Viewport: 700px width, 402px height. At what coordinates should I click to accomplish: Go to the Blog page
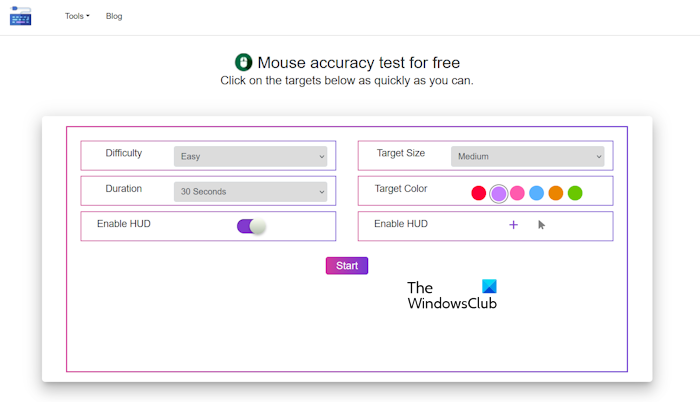114,16
